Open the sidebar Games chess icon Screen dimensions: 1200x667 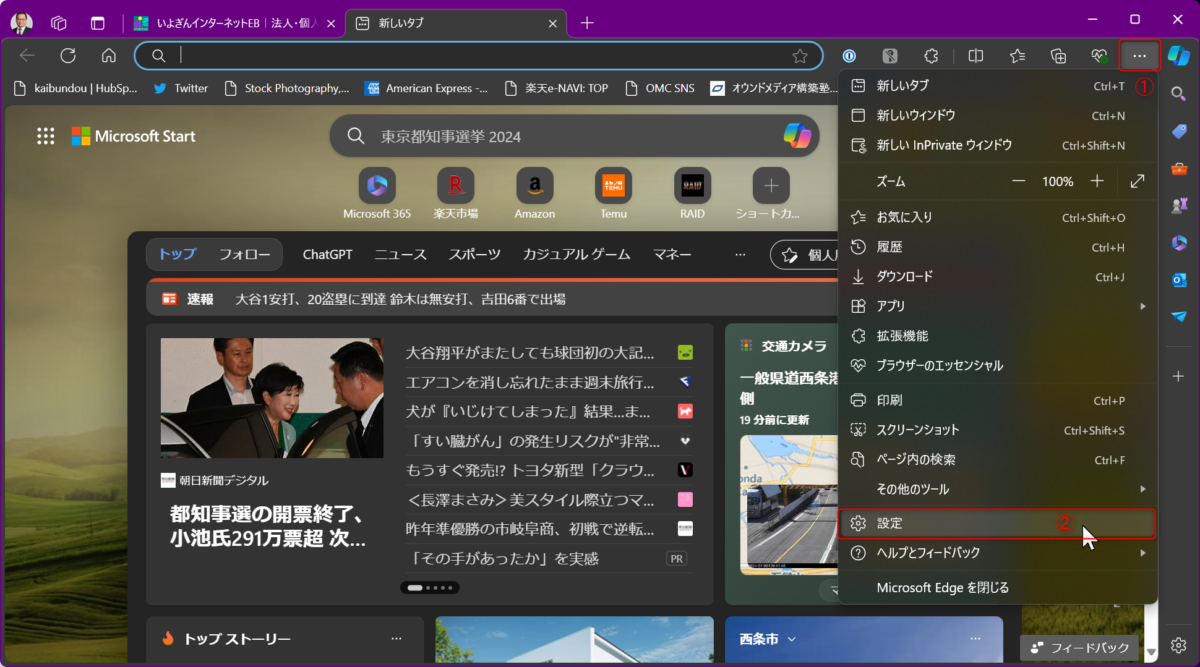coord(1179,205)
